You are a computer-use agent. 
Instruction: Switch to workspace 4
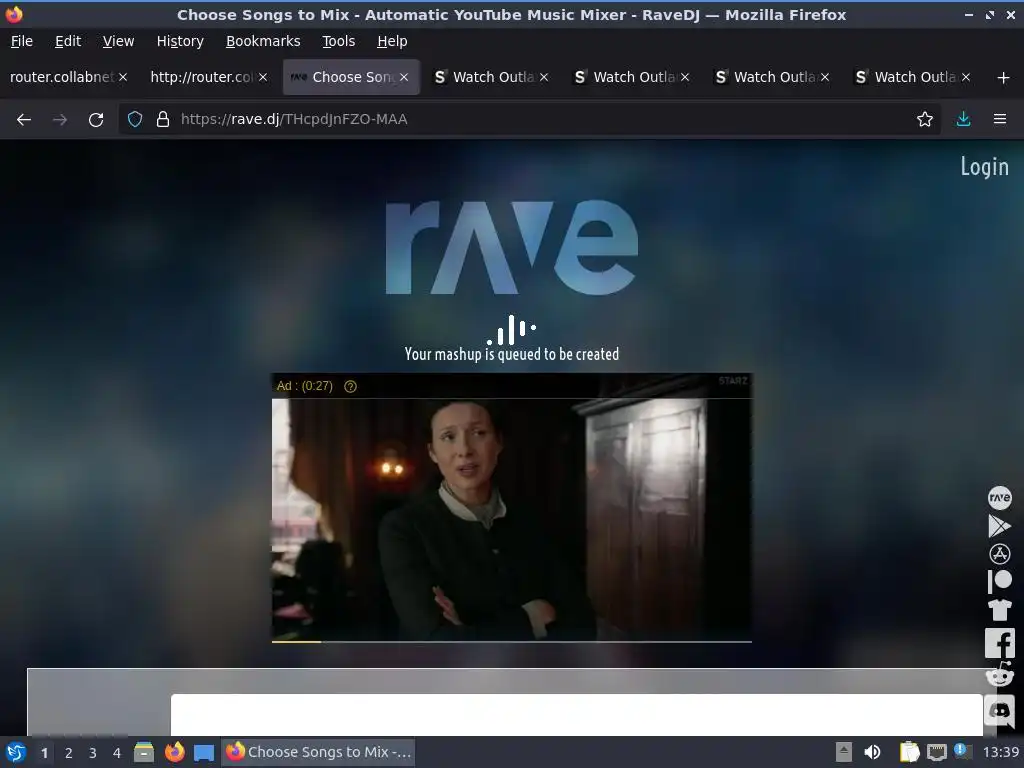[x=117, y=753]
